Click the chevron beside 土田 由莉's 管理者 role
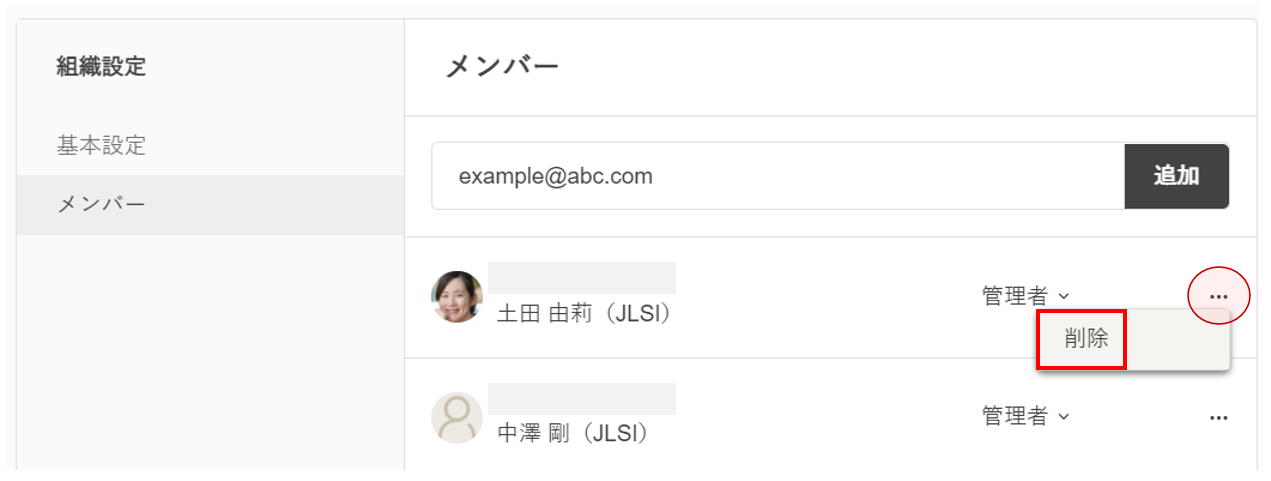Viewport: 1271px width, 481px height. [x=1064, y=297]
